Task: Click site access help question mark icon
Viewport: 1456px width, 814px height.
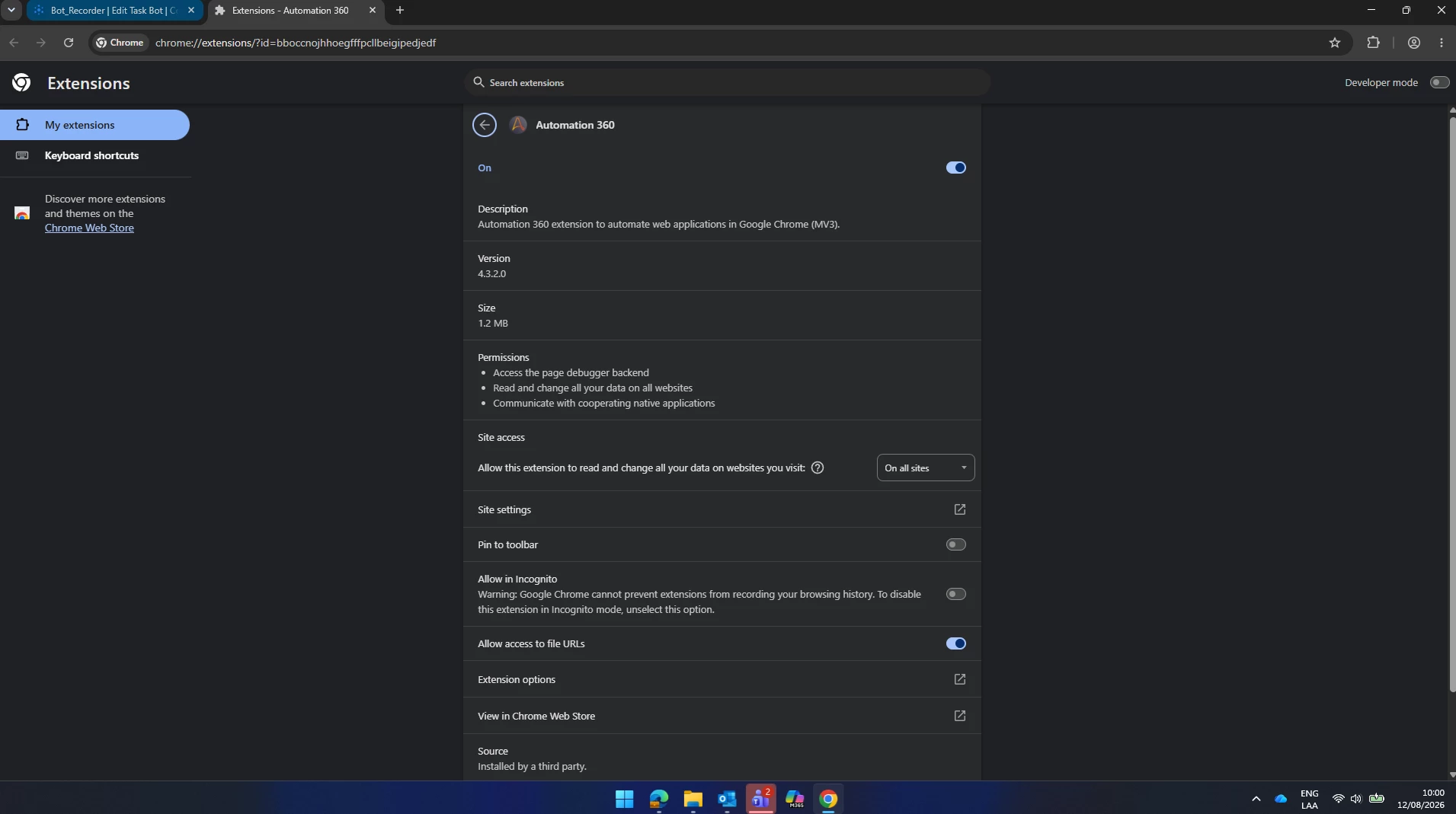Action: pos(818,468)
